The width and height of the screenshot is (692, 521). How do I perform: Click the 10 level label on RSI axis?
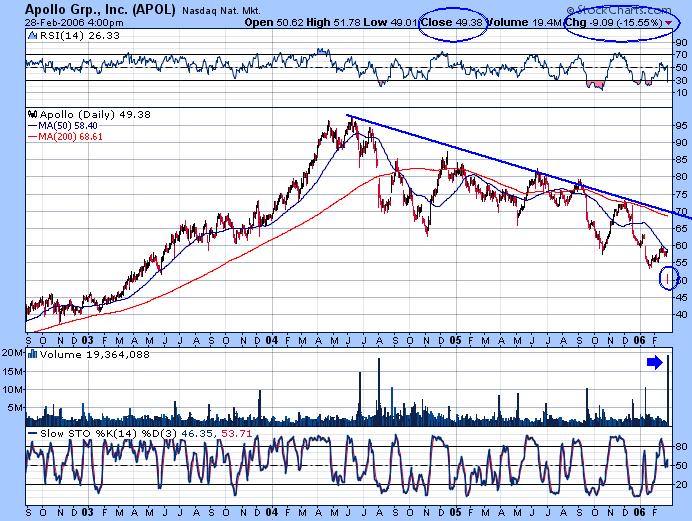click(681, 92)
